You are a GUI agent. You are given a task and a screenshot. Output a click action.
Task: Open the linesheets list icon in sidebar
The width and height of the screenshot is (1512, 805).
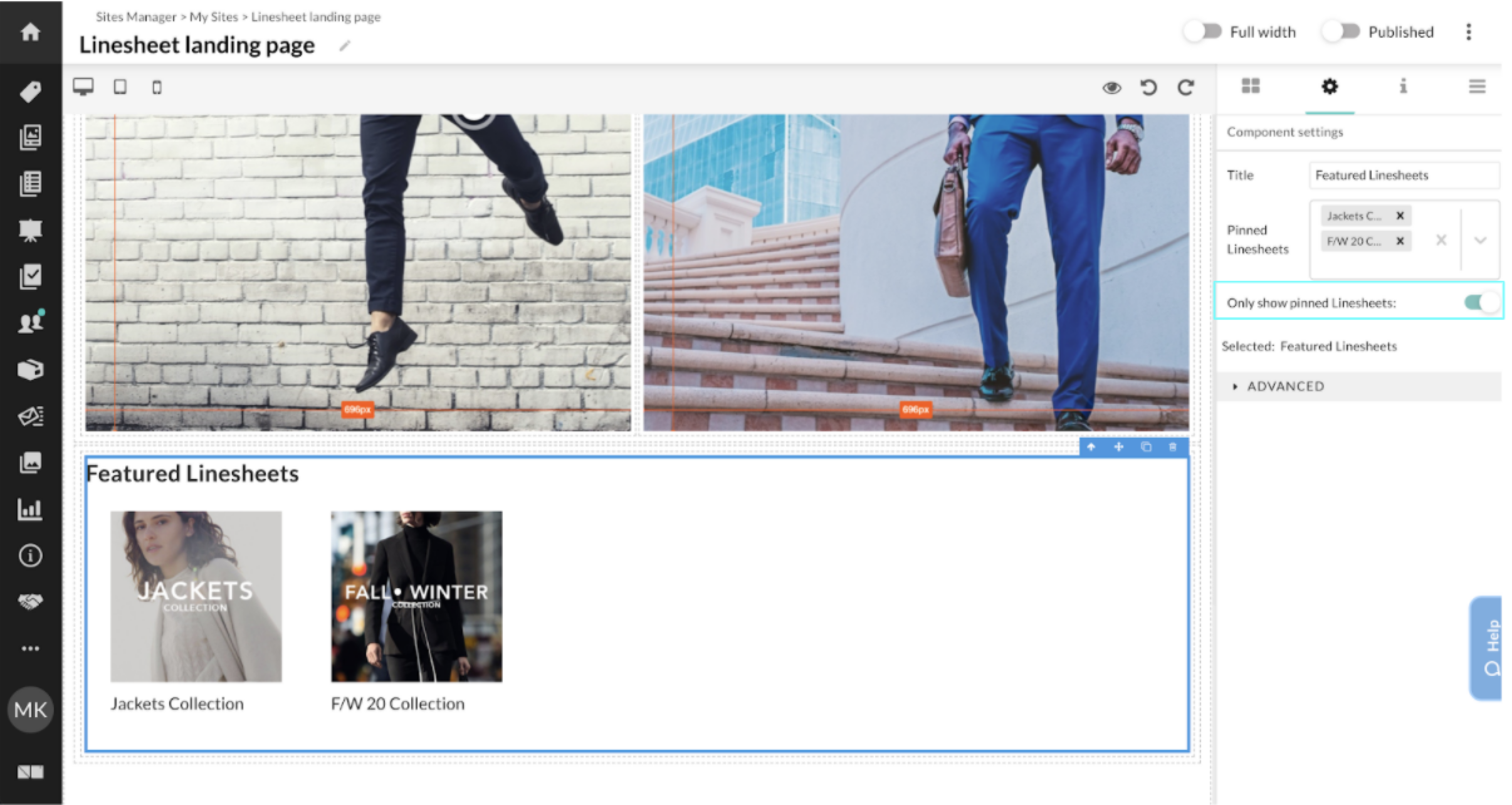[30, 184]
